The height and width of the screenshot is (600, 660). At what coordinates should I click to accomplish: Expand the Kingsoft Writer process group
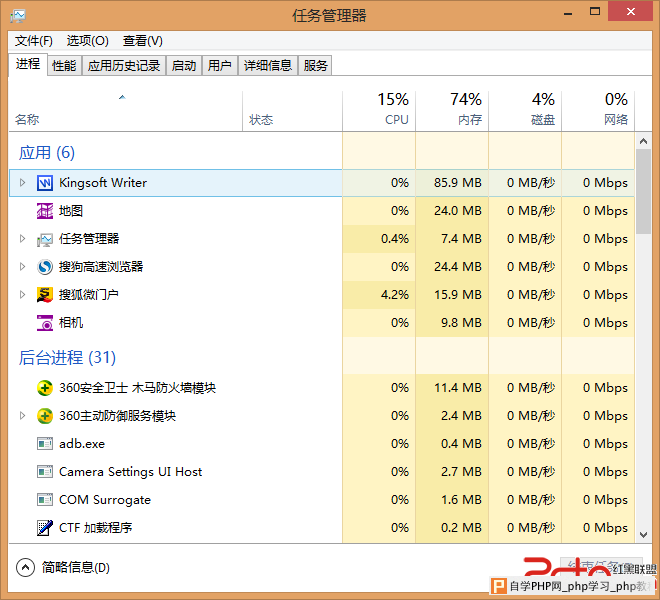[x=22, y=183]
